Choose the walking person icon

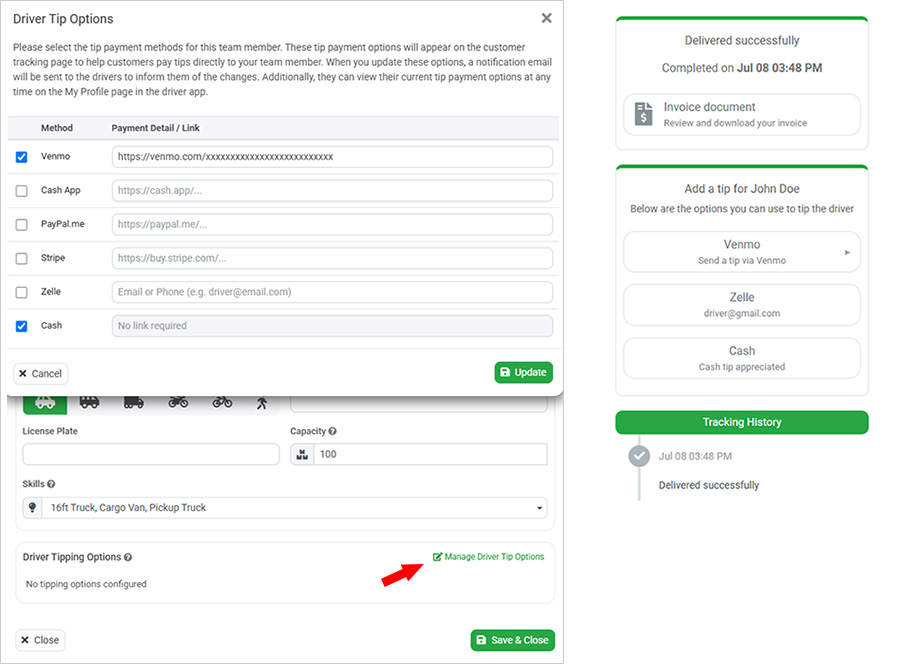[x=262, y=403]
